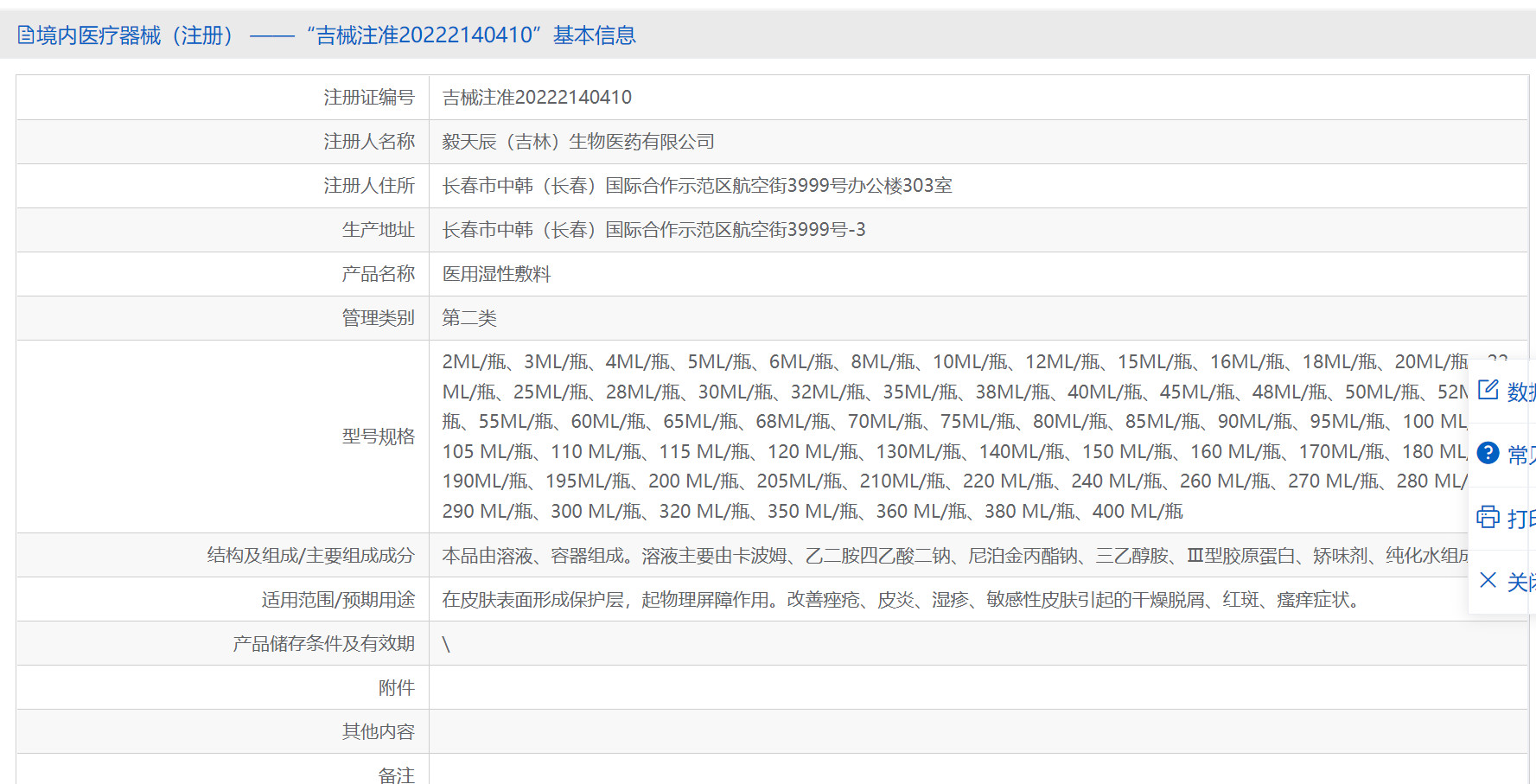Image resolution: width=1536 pixels, height=784 pixels.
Task: Click the 注册人名称 row label
Action: (369, 142)
